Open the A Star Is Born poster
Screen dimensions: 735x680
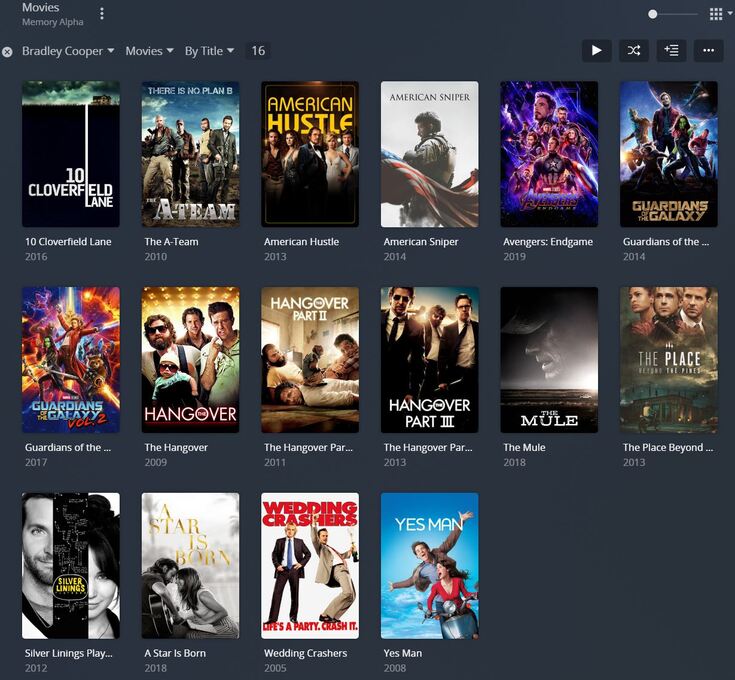pyautogui.click(x=190, y=566)
